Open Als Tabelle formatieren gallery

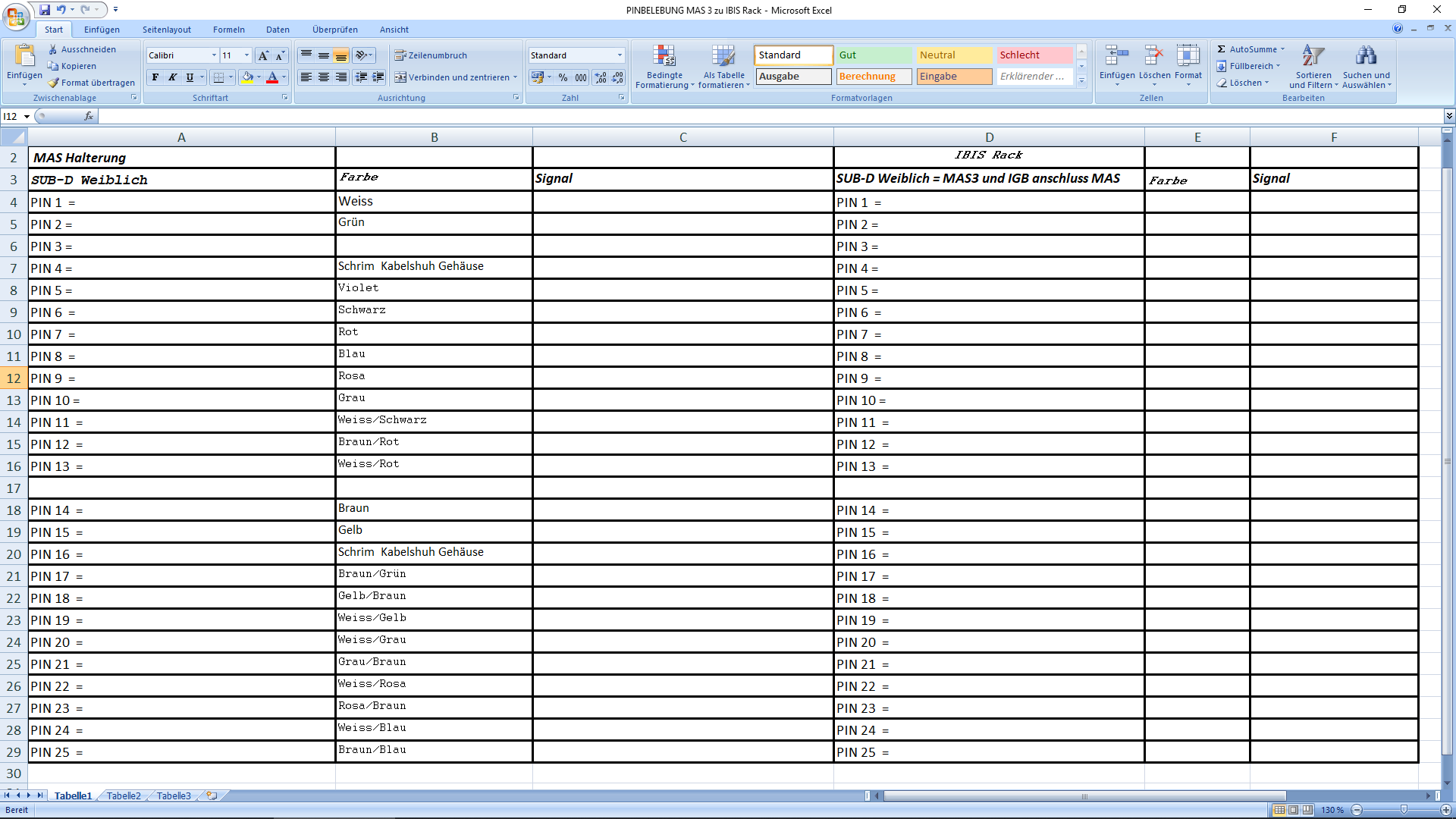point(723,67)
